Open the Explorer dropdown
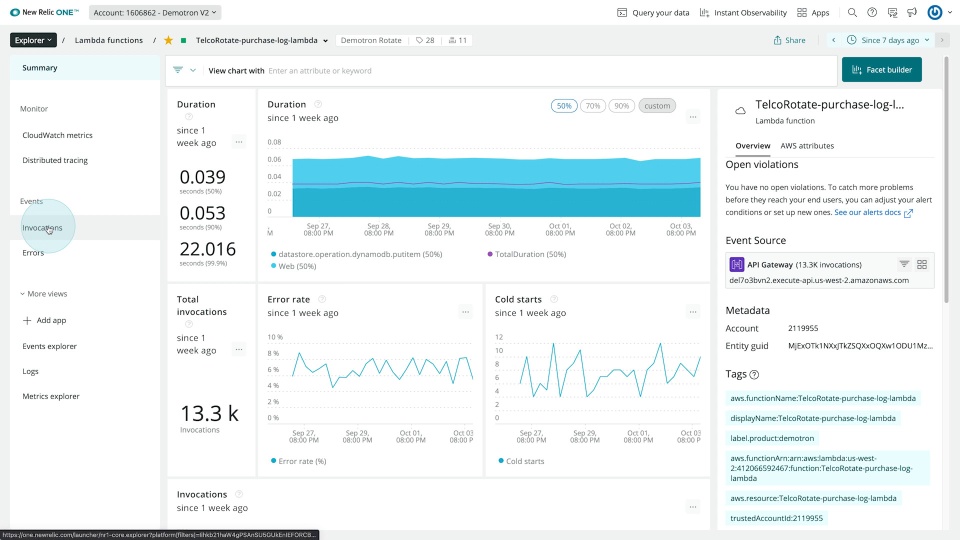 [33, 40]
